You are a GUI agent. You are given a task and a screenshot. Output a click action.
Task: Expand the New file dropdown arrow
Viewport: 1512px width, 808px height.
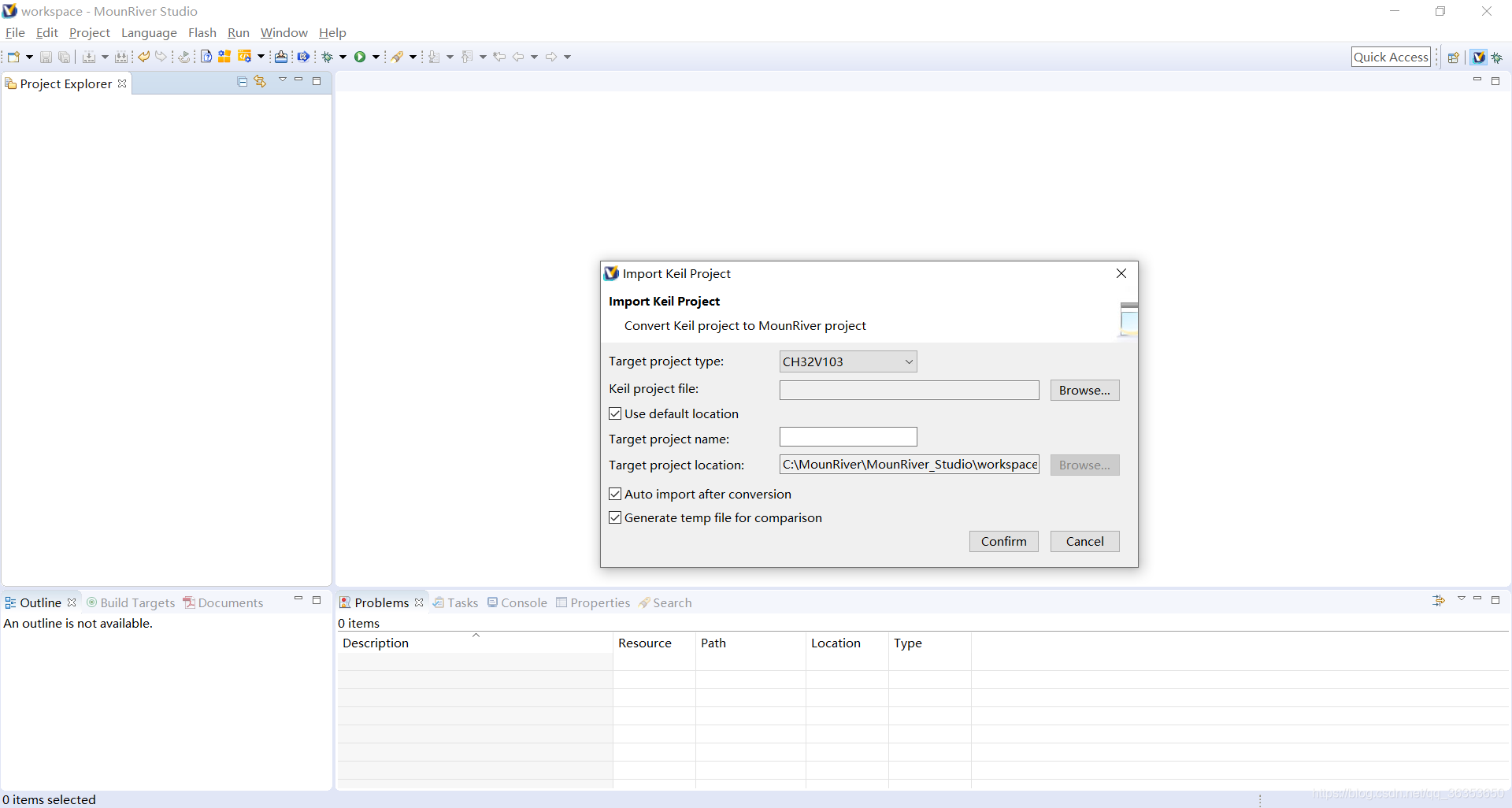[29, 57]
